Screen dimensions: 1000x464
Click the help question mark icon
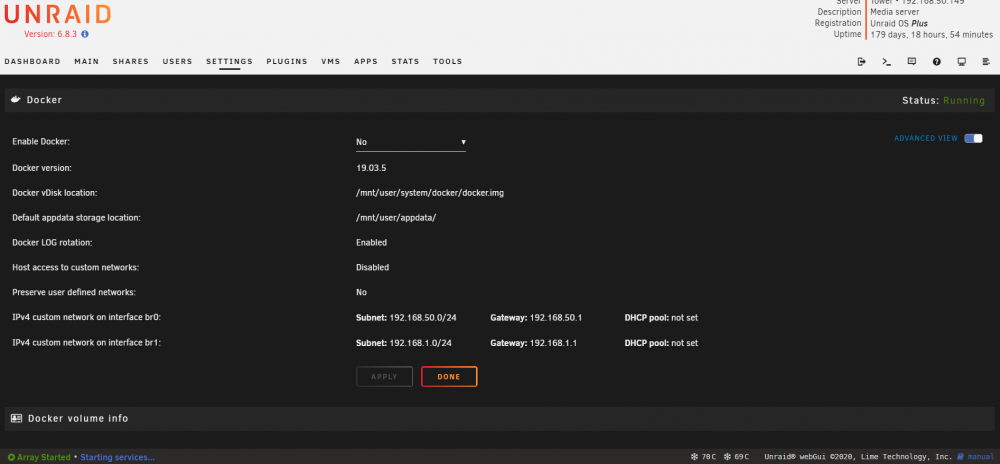click(x=936, y=62)
